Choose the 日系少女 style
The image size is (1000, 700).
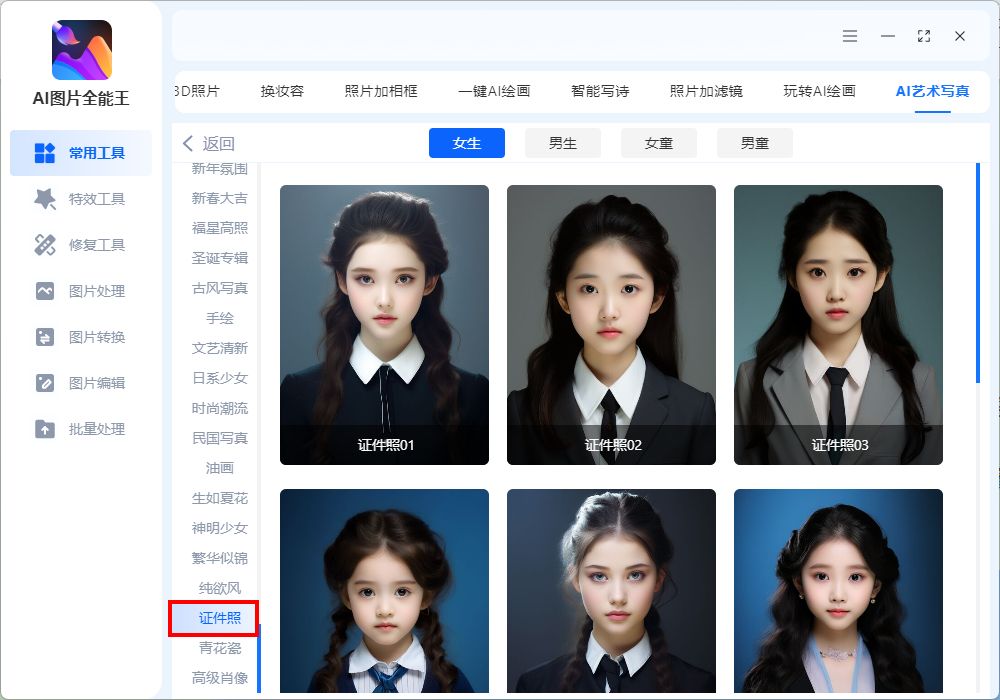(219, 378)
